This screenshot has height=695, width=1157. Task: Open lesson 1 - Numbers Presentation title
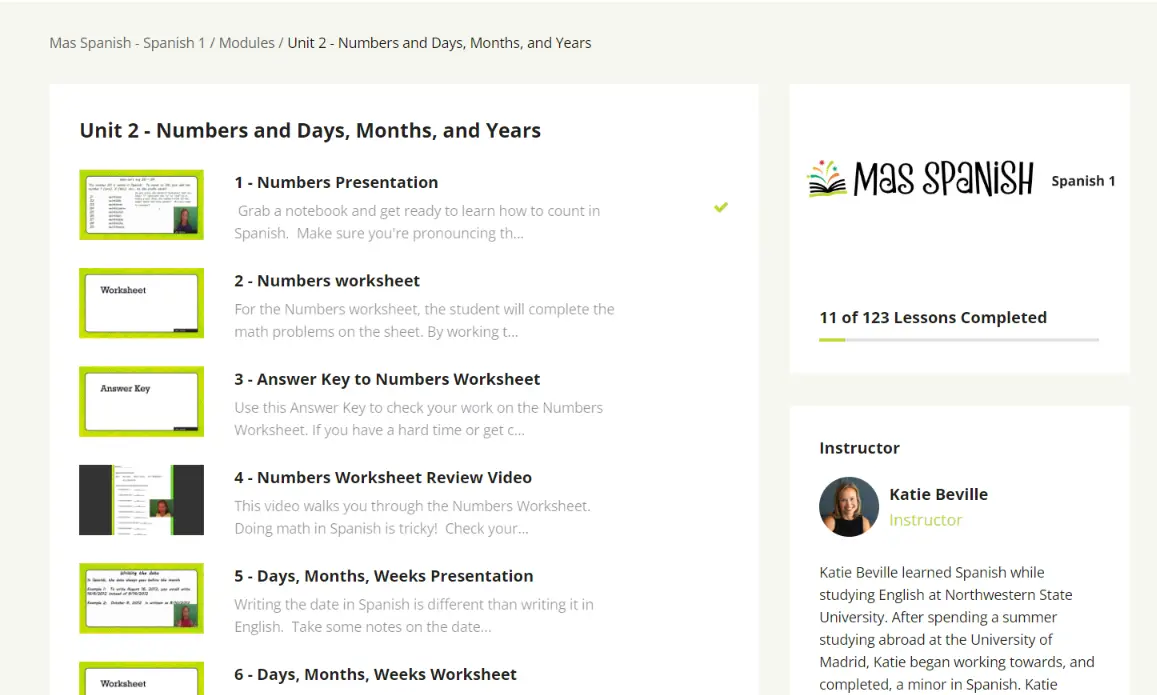(x=336, y=182)
